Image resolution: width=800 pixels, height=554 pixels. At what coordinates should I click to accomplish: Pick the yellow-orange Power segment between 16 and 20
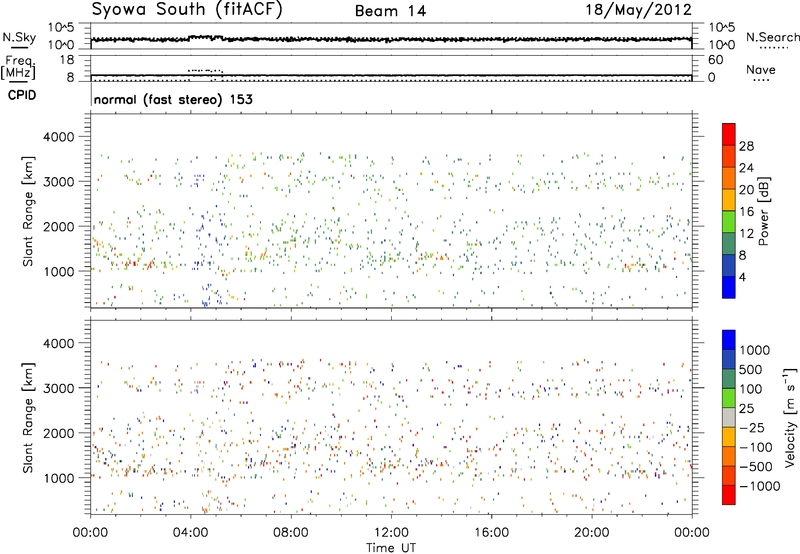(x=729, y=200)
